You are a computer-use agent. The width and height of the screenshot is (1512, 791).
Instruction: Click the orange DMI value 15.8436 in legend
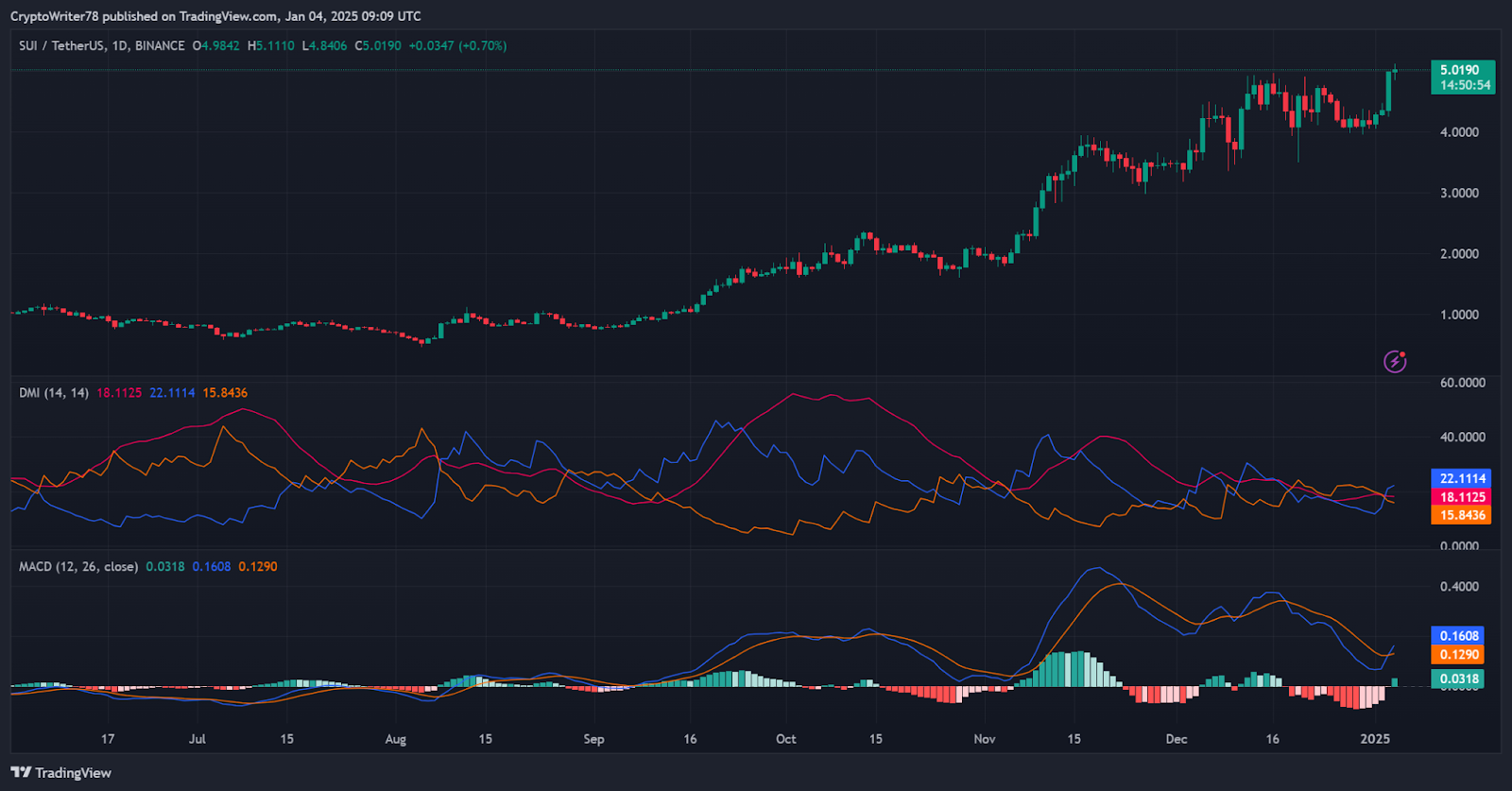click(x=225, y=393)
